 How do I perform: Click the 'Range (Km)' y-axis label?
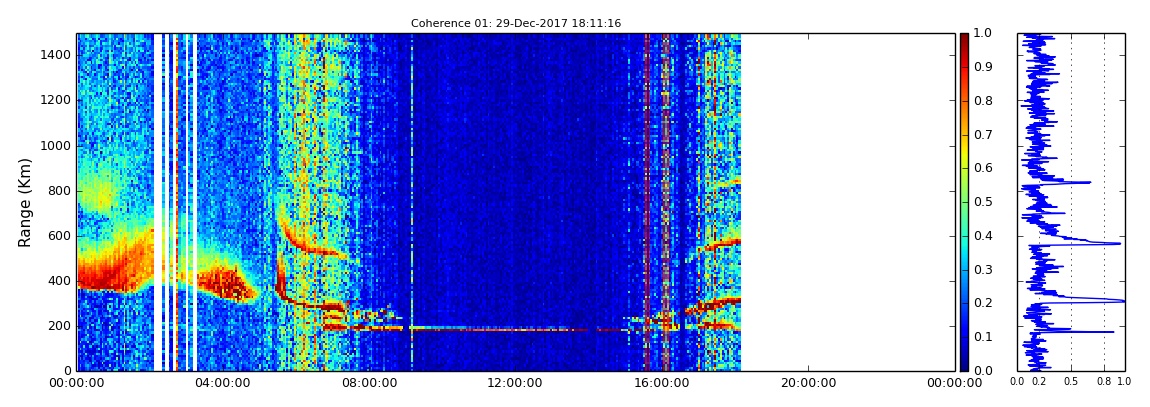coord(25,202)
